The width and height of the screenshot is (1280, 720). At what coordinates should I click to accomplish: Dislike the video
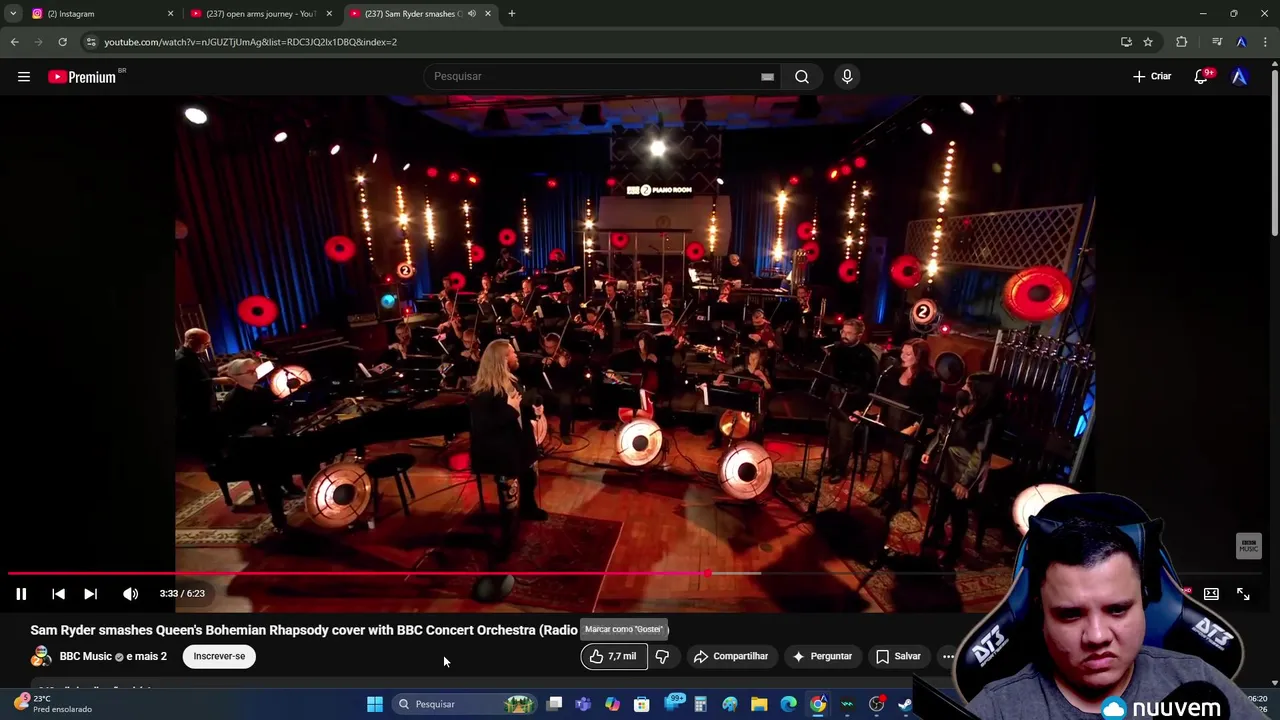[662, 656]
